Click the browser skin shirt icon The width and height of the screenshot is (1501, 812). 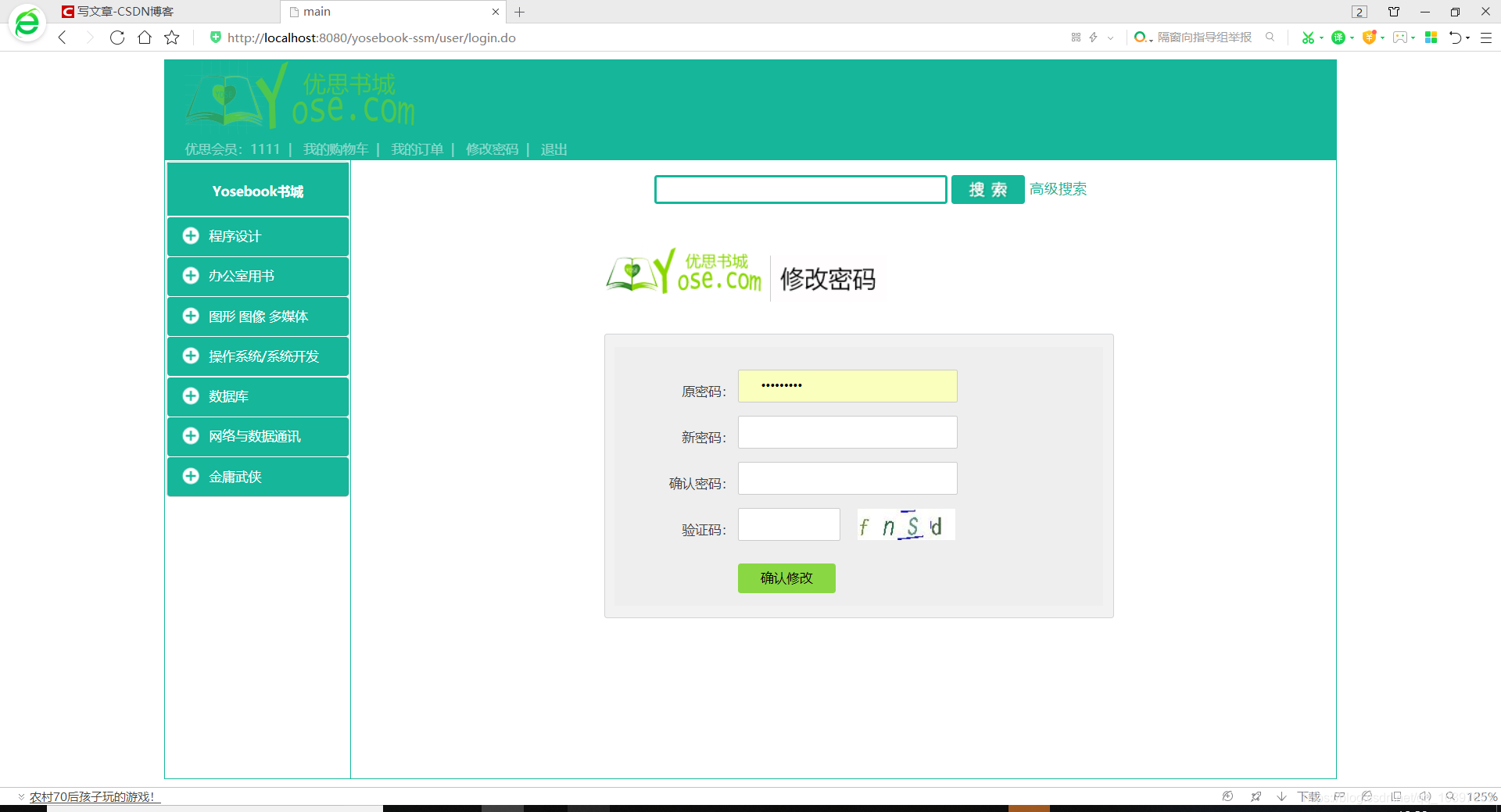tap(1394, 12)
